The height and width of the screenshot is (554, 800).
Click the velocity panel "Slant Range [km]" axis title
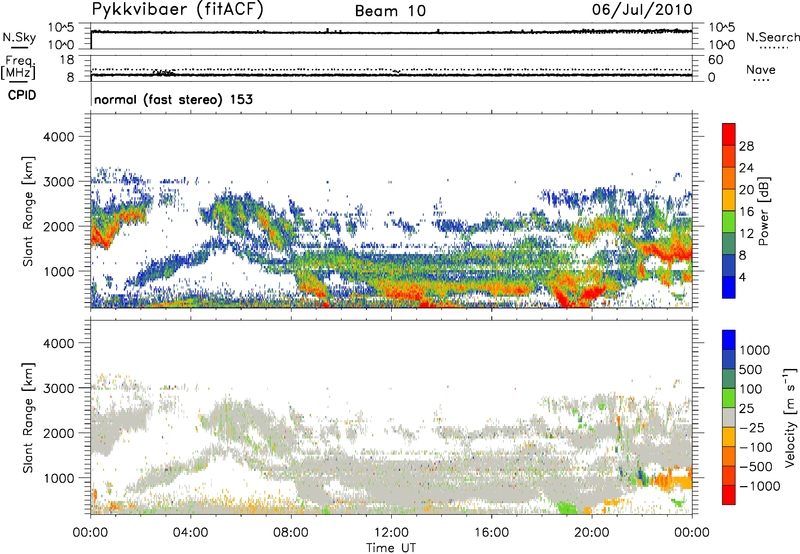click(x=29, y=417)
